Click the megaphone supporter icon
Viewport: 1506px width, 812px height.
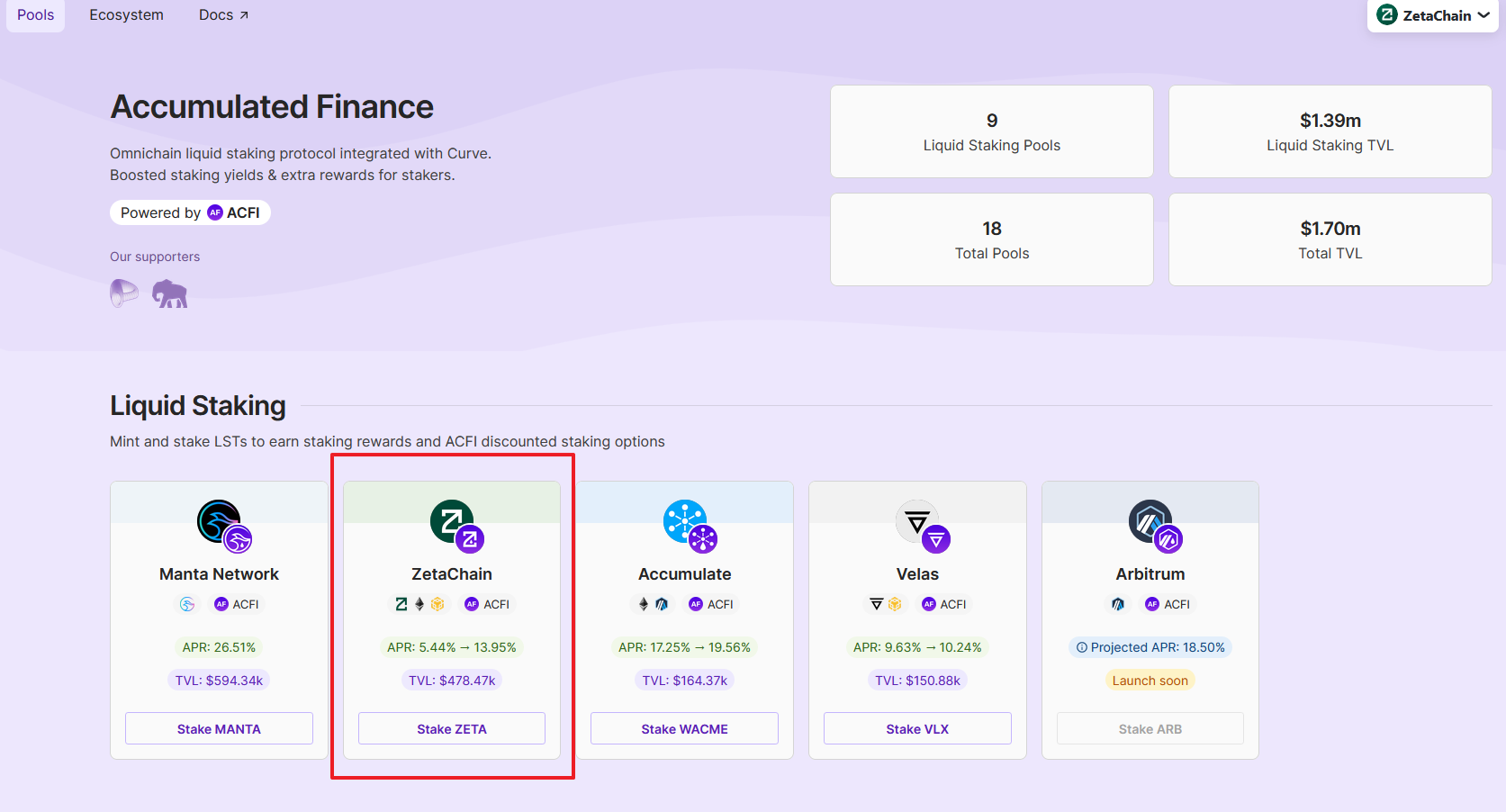[x=124, y=293]
